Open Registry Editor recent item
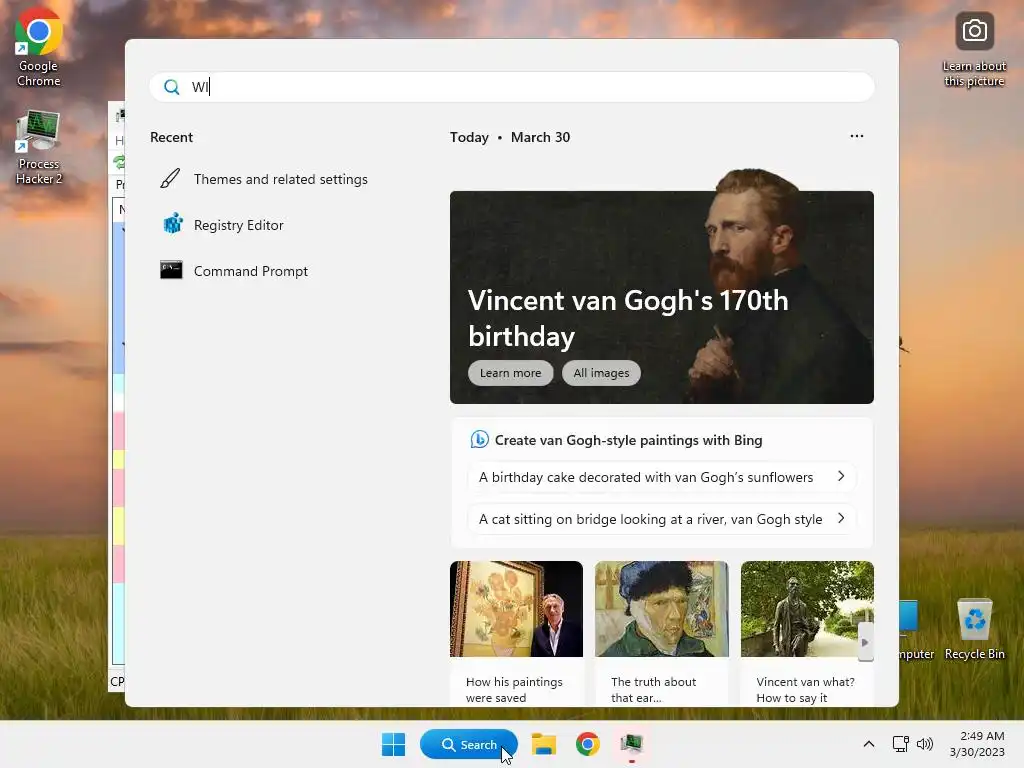1024x768 pixels. pos(238,225)
